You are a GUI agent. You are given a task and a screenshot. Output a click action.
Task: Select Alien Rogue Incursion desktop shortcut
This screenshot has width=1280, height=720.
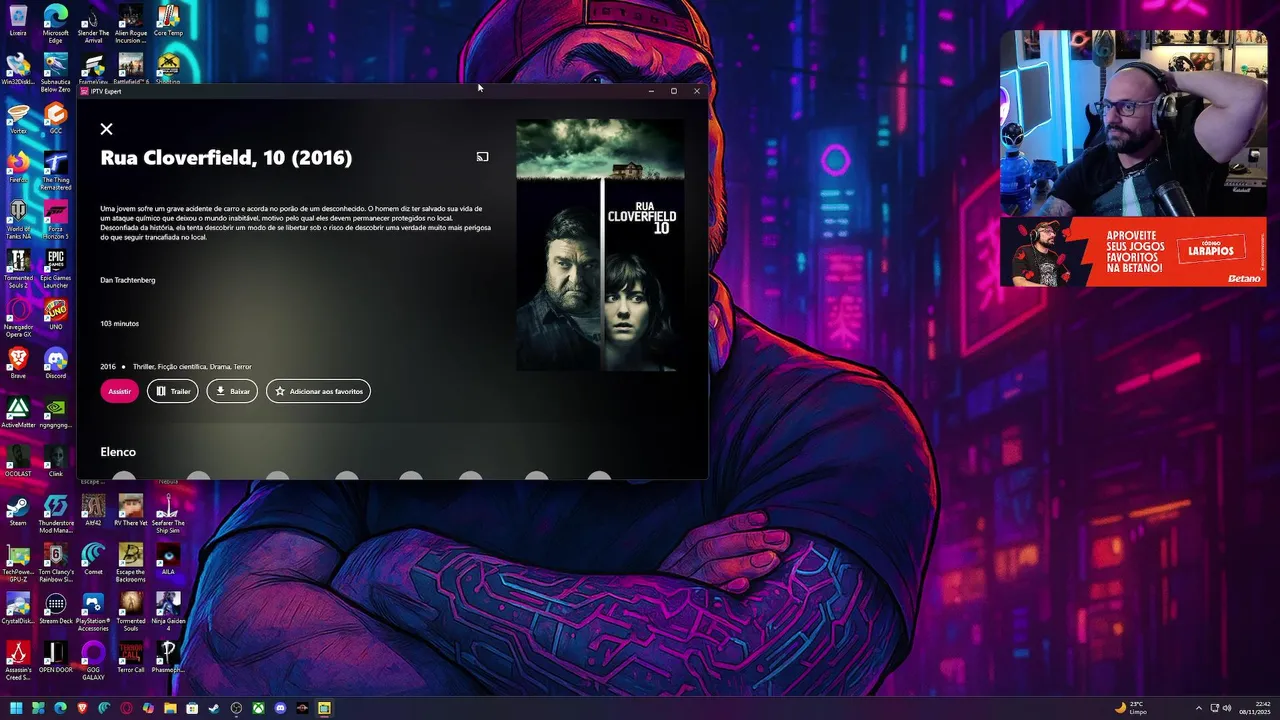tap(131, 24)
